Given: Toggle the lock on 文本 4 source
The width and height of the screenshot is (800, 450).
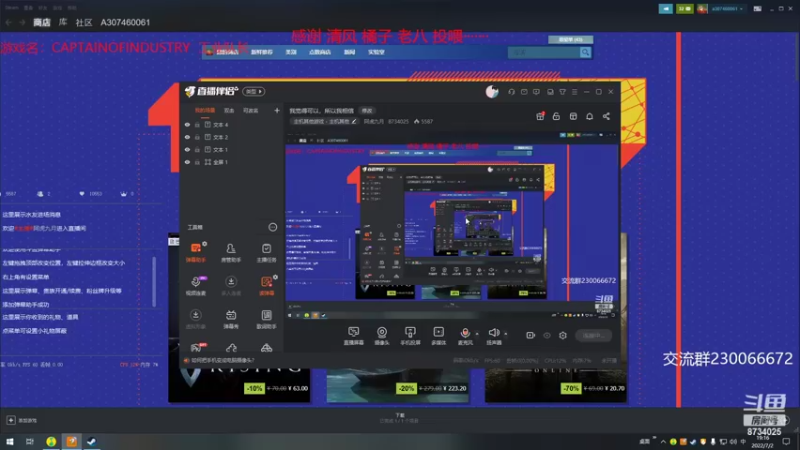Looking at the screenshot, I should pos(197,124).
